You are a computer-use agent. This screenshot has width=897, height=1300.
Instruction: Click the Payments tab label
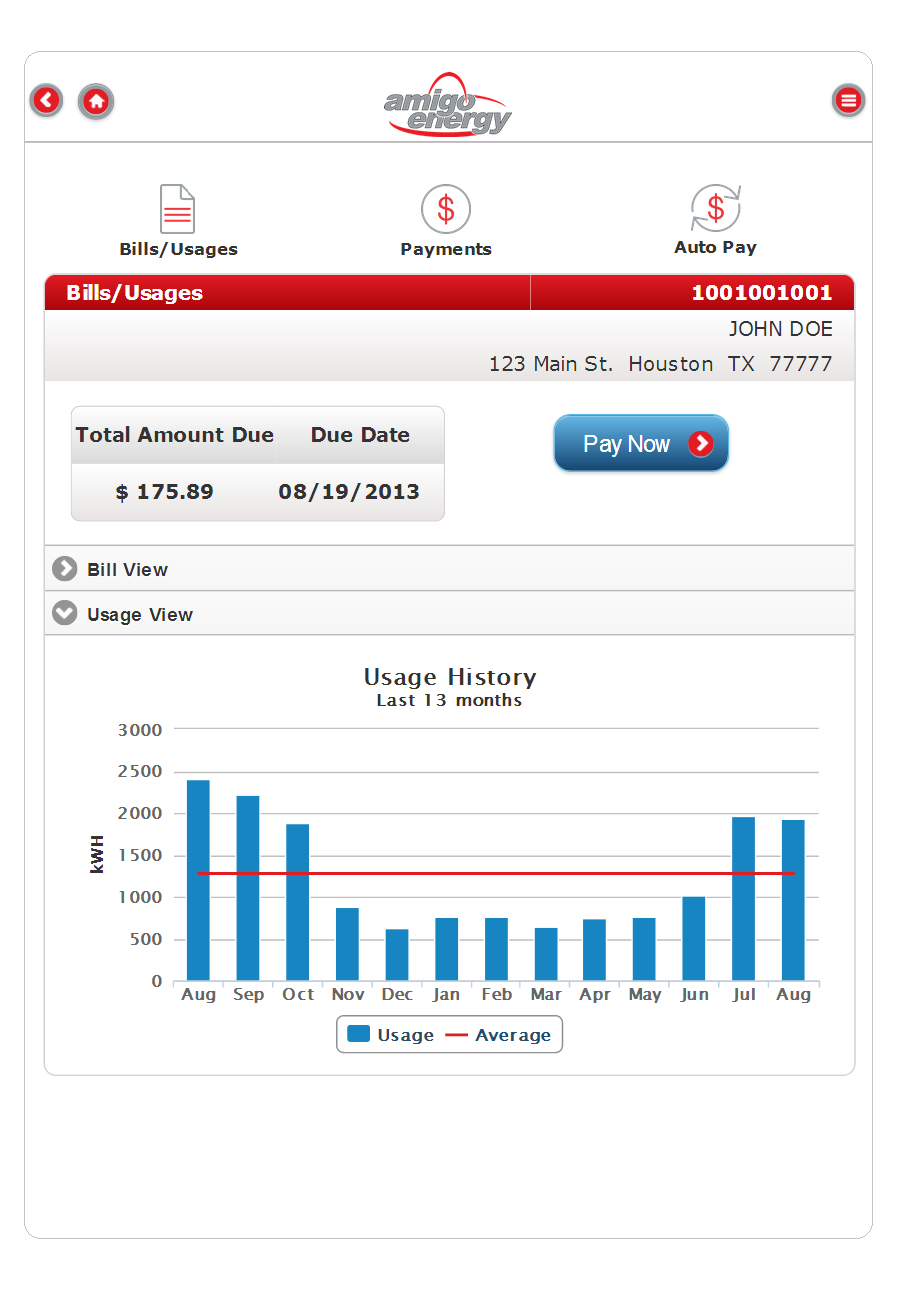click(446, 250)
